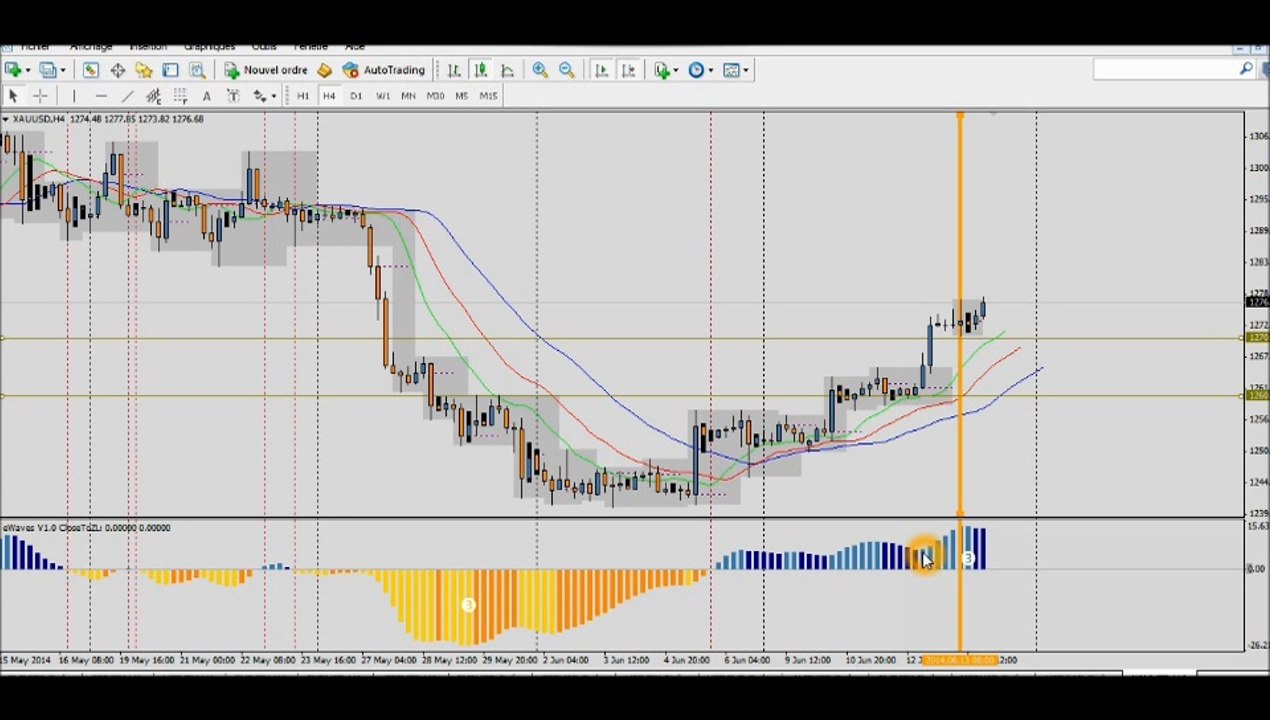Viewport: 1270px width, 720px height.
Task: Switch to line chart display
Action: coord(507,70)
